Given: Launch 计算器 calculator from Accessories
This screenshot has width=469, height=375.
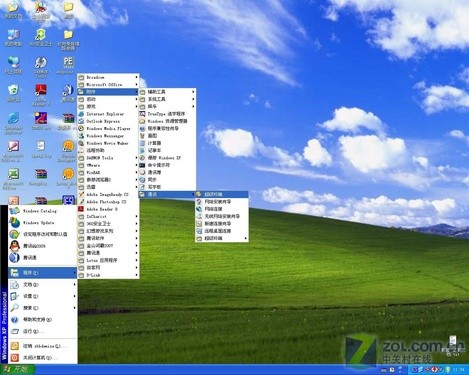Looking at the screenshot, I should point(167,143).
